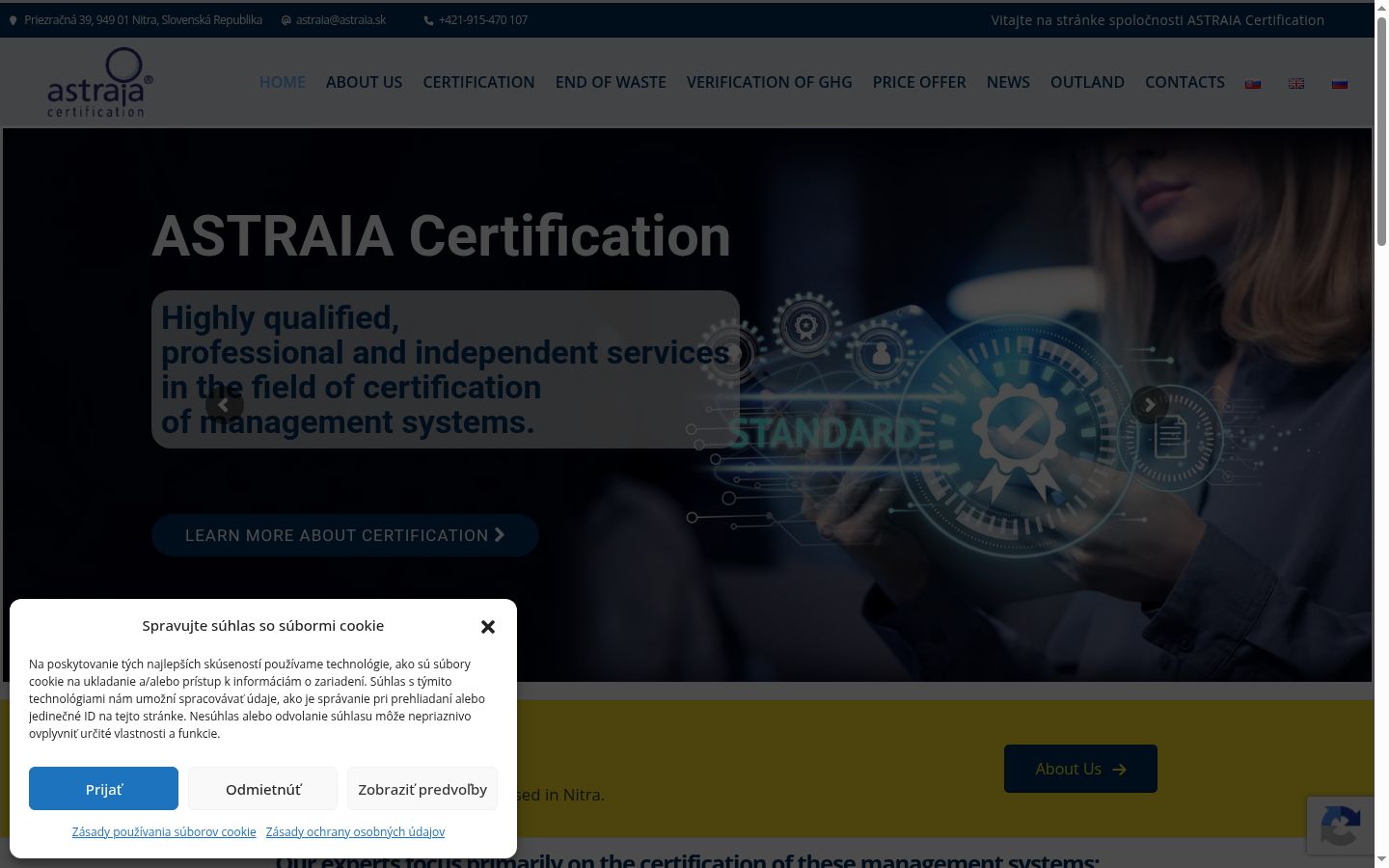Open the OUTLAND menu item
Screen dimensions: 1389x868
coord(1087,82)
